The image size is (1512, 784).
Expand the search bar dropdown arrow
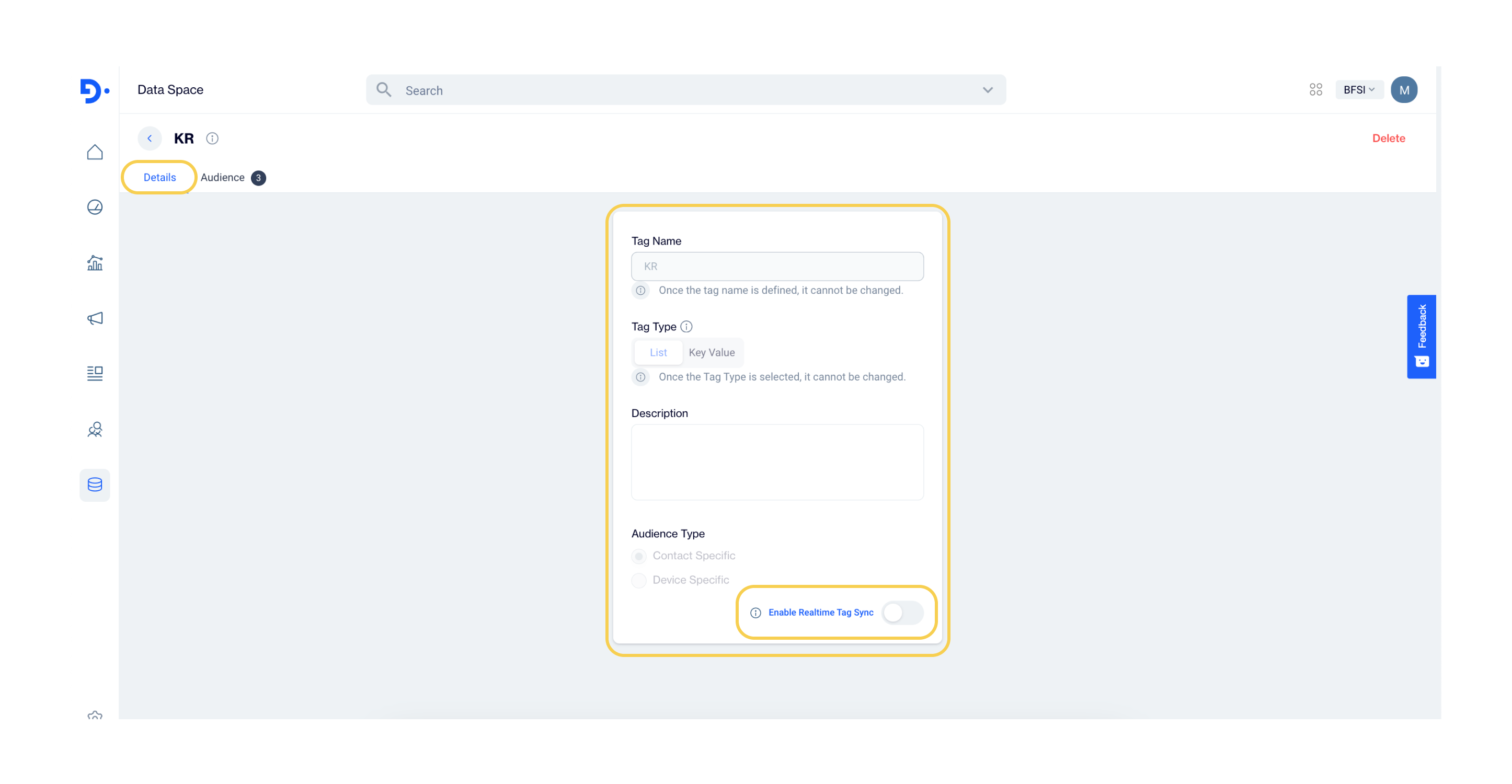tap(987, 90)
